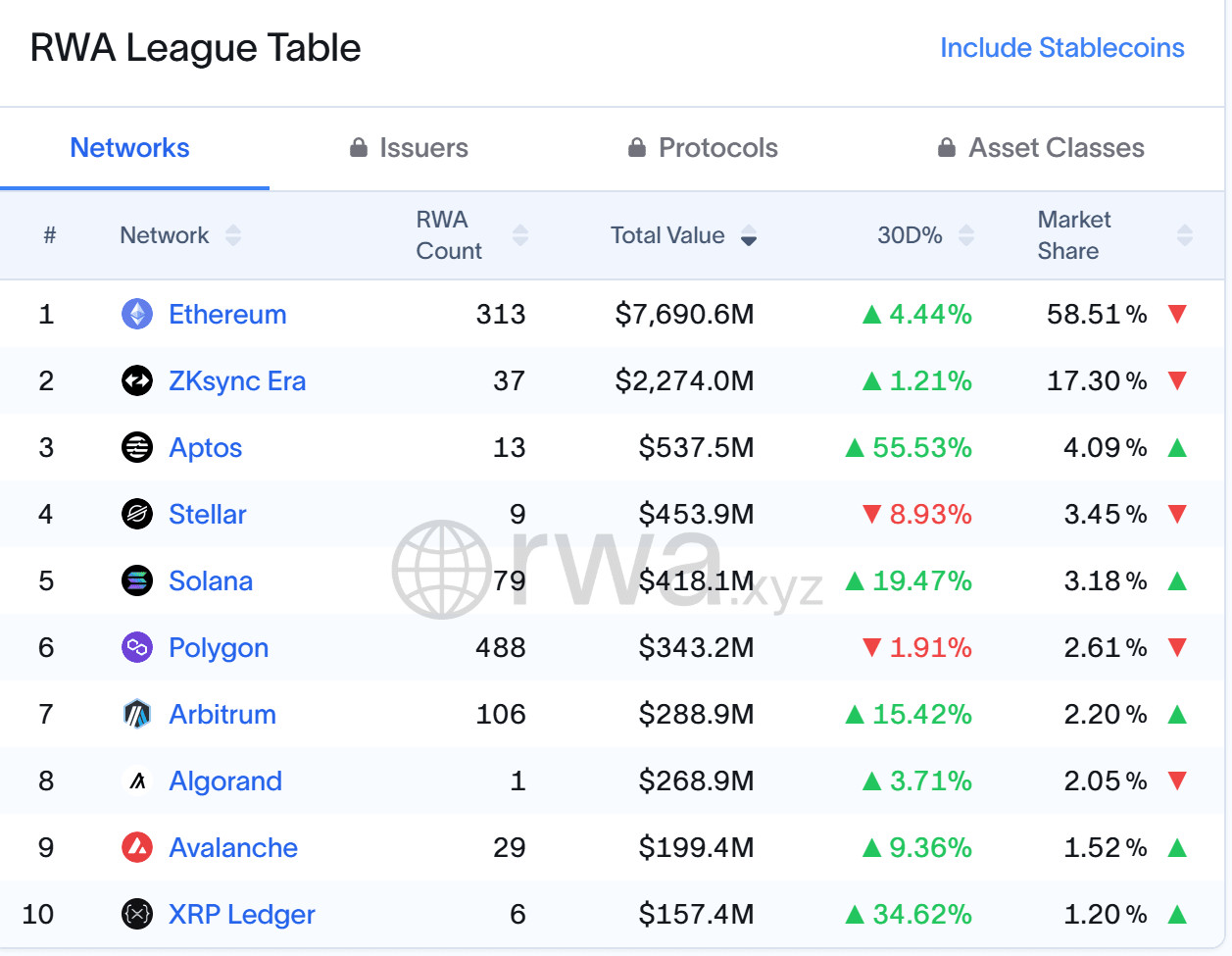Sort table by 30D% arrows
The width and height of the screenshot is (1232, 956).
[966, 235]
